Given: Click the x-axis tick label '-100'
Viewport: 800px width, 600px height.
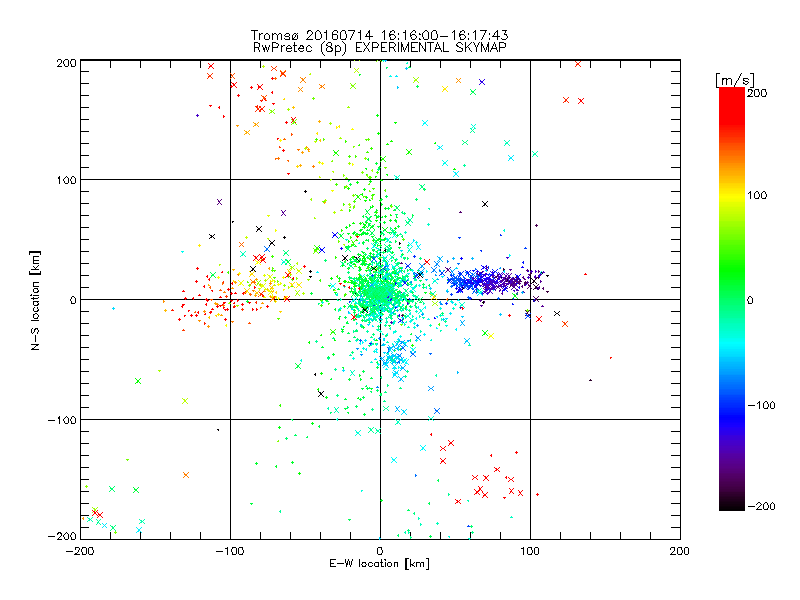Looking at the screenshot, I should tap(230, 551).
